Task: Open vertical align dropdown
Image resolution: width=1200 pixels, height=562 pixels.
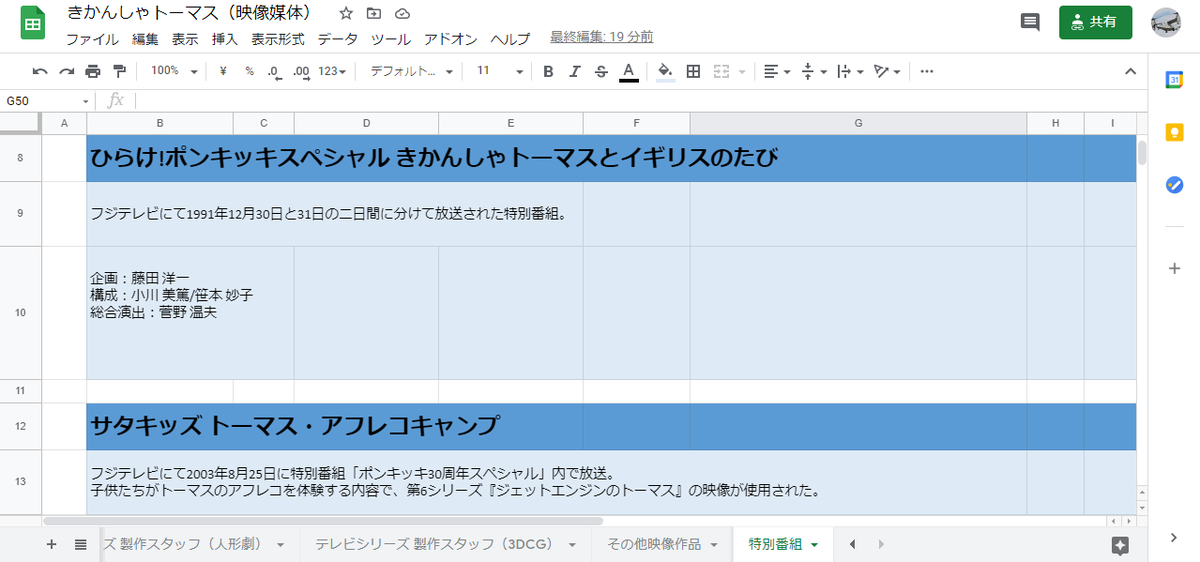Action: pos(814,71)
